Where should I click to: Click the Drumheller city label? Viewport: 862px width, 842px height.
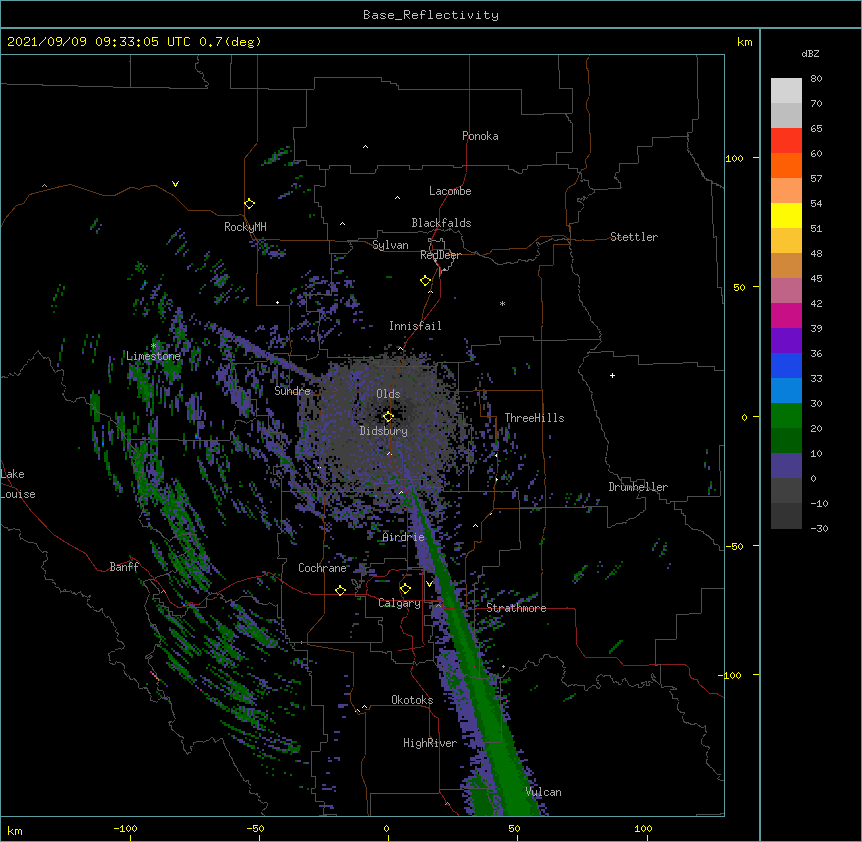(x=638, y=487)
